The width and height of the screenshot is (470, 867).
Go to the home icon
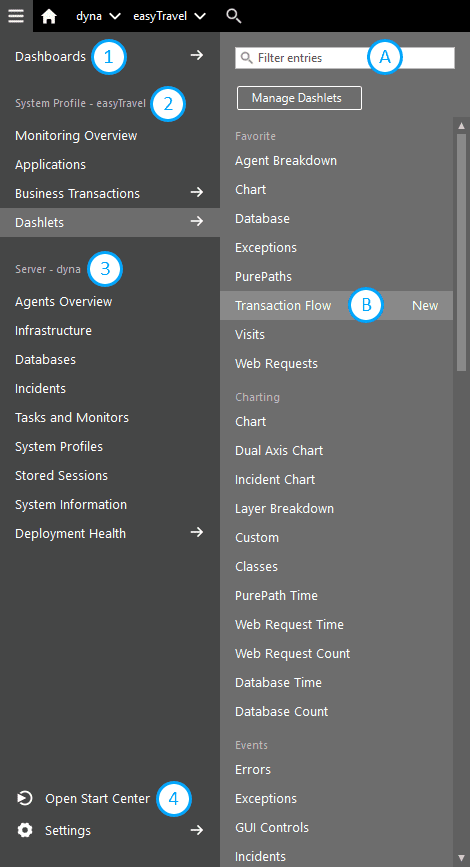pyautogui.click(x=49, y=17)
